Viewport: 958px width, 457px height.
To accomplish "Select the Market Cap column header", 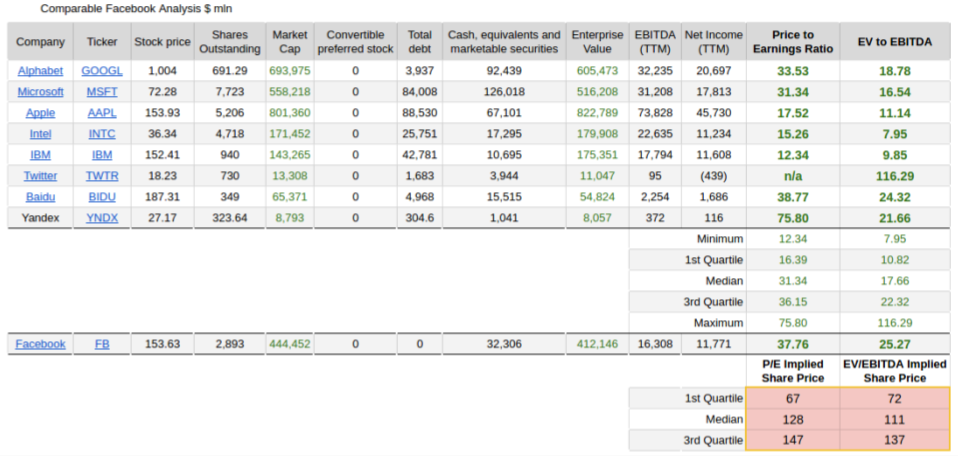I will tap(290, 42).
